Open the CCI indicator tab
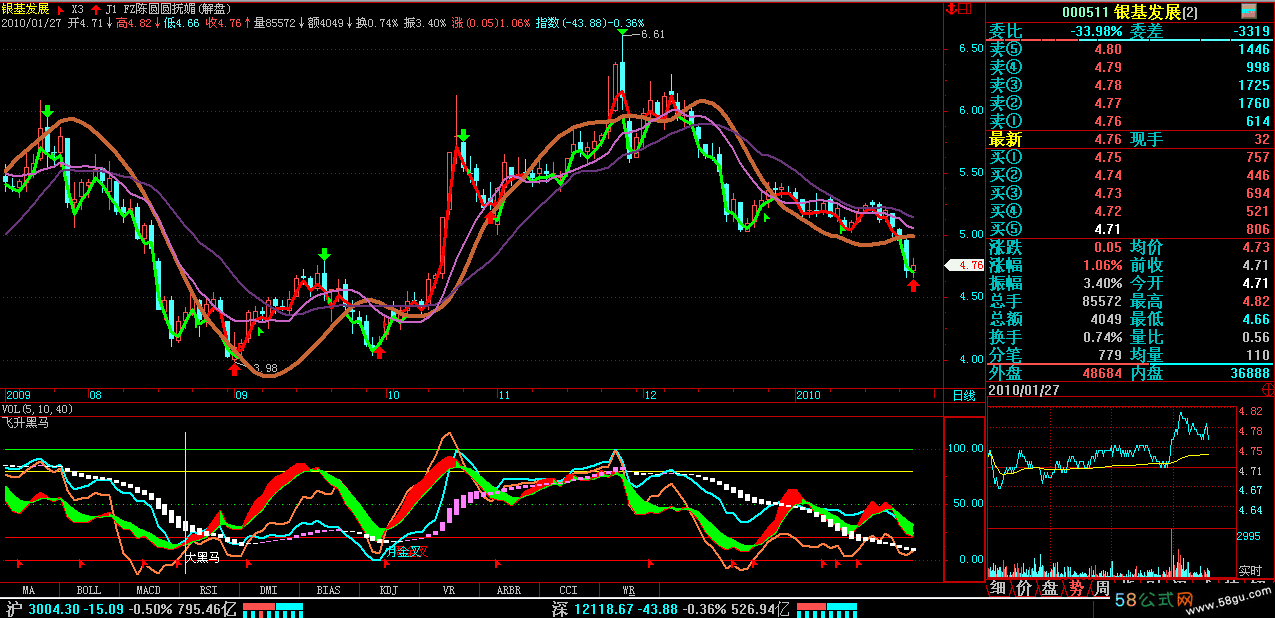 568,590
